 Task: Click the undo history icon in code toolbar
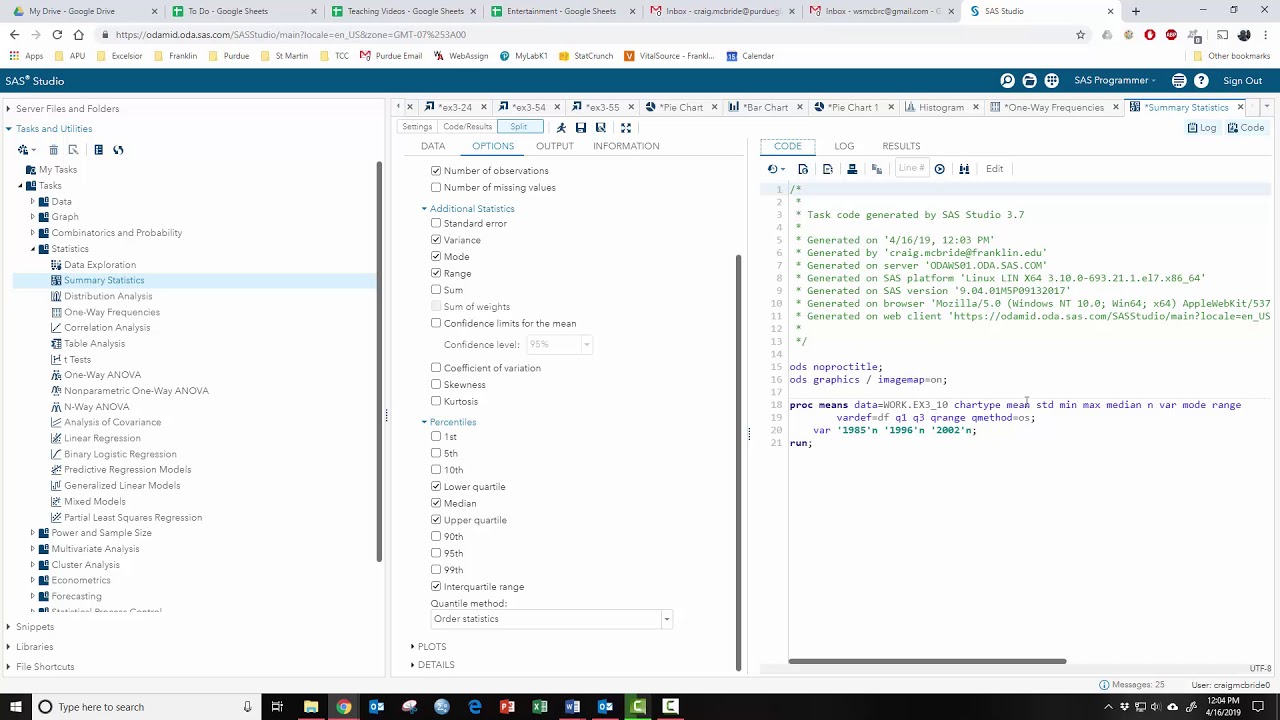click(x=774, y=169)
